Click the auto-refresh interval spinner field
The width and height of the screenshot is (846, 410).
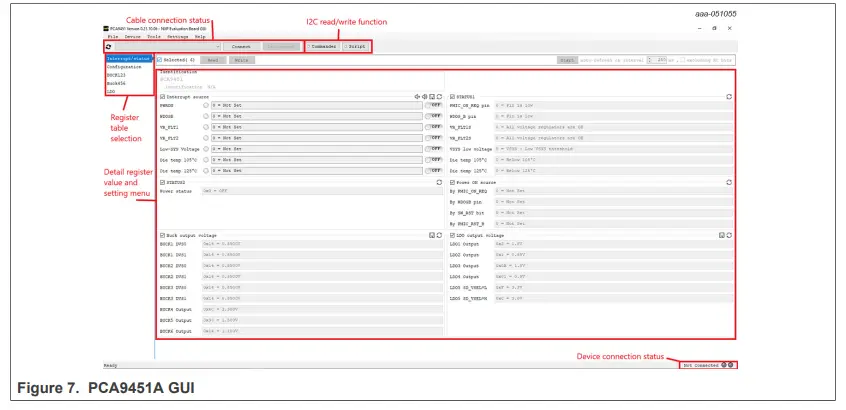(x=657, y=60)
